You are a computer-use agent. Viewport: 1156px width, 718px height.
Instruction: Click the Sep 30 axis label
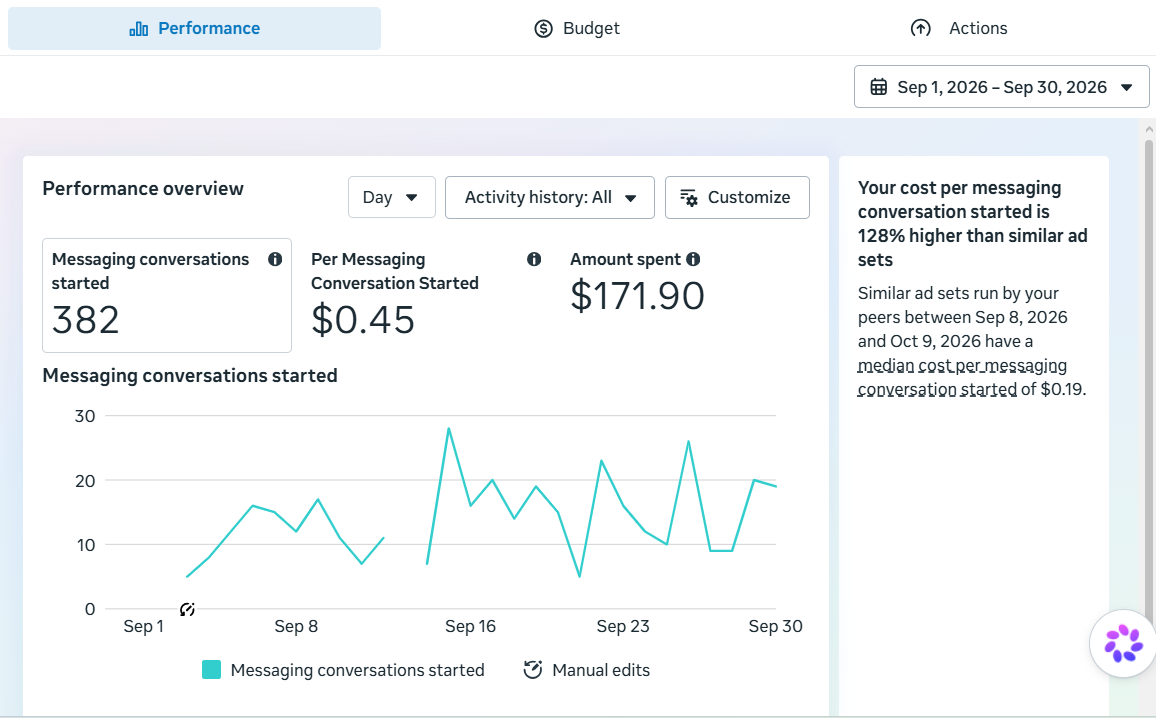776,627
